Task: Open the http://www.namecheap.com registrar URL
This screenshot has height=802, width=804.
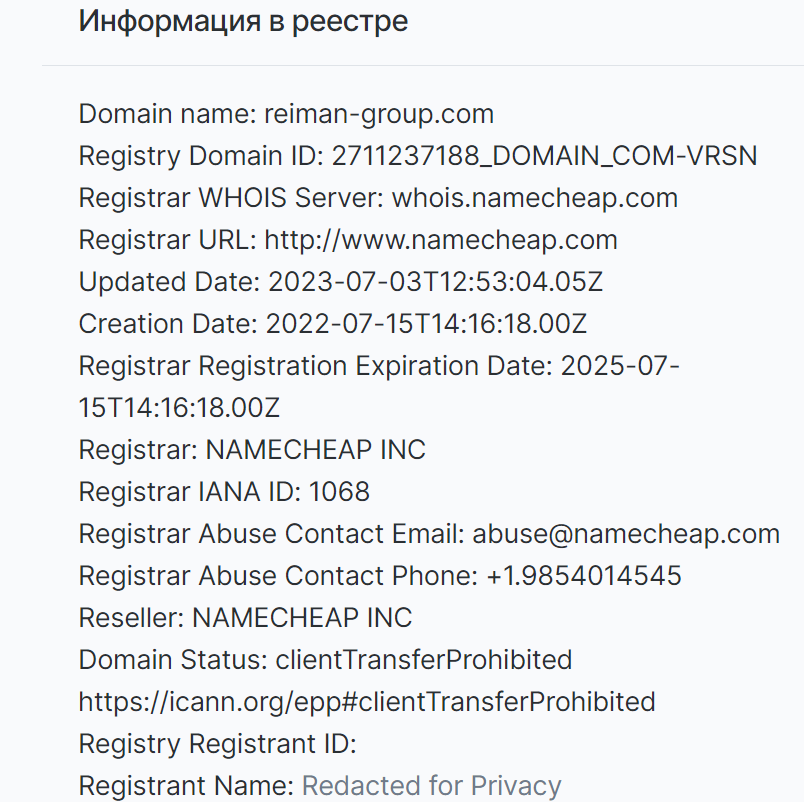Action: coord(441,240)
